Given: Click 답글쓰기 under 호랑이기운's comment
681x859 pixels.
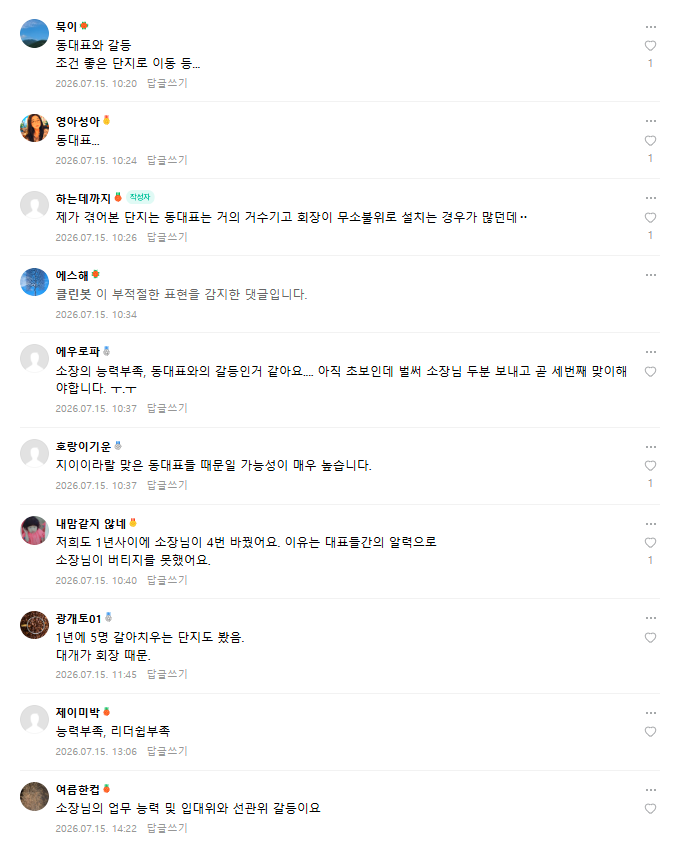Looking at the screenshot, I should pos(167,485).
